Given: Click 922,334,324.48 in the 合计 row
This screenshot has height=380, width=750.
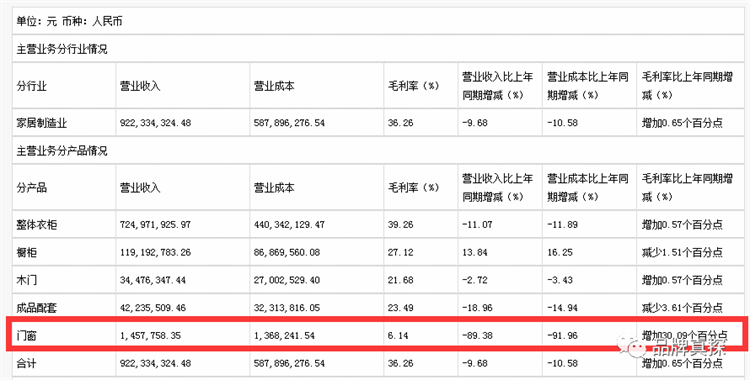Looking at the screenshot, I should [155, 364].
